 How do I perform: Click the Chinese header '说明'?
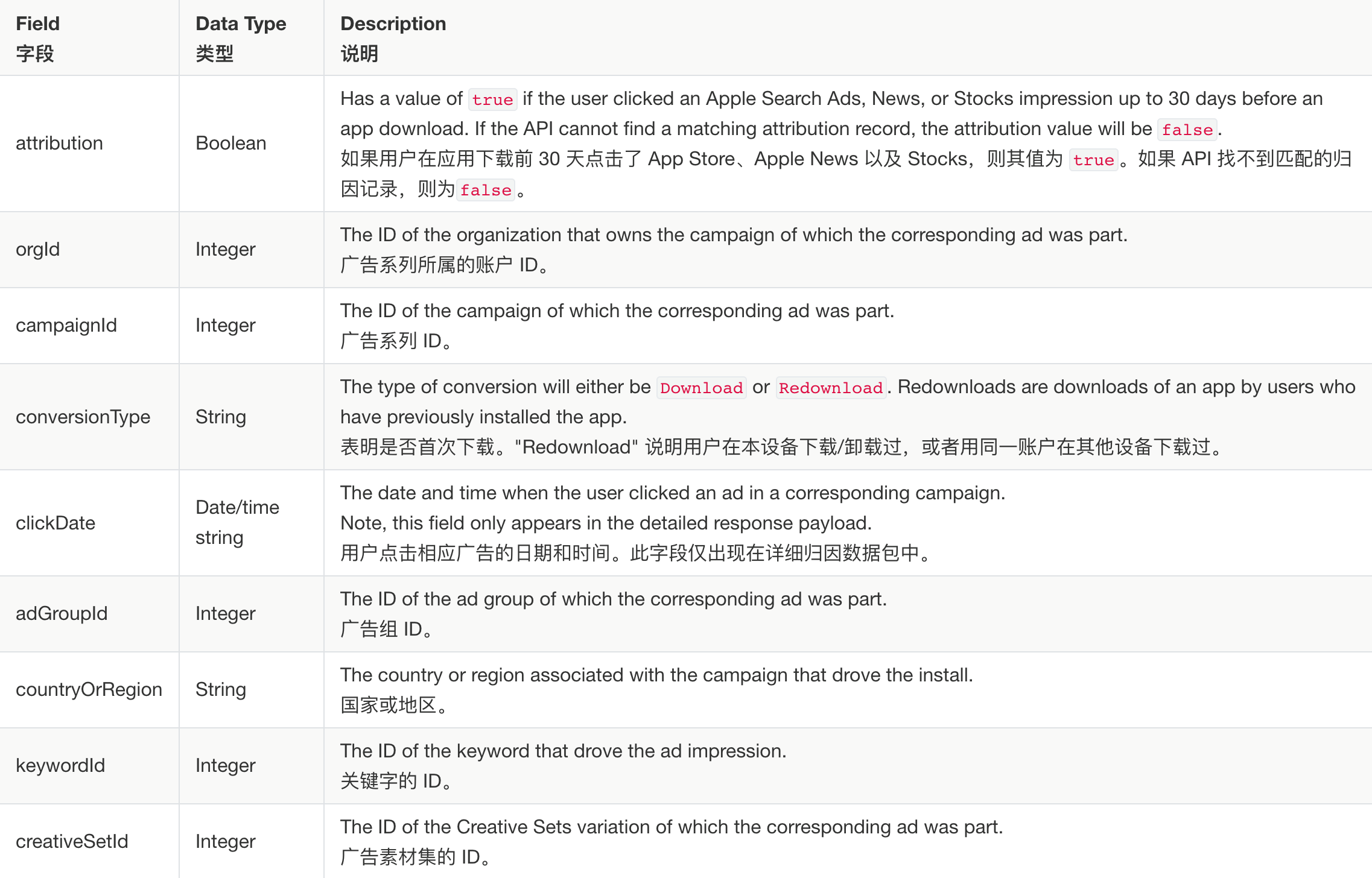coord(359,54)
